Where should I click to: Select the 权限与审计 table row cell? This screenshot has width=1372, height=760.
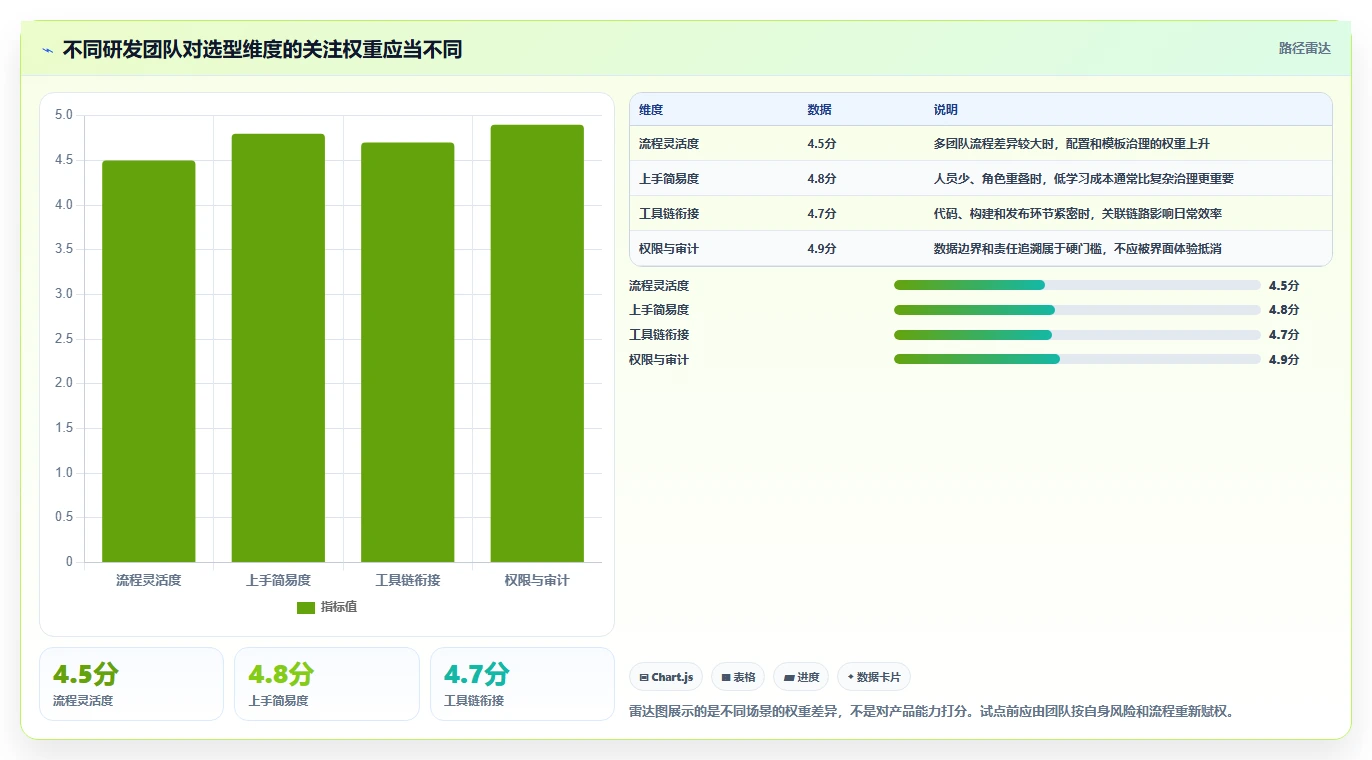669,248
